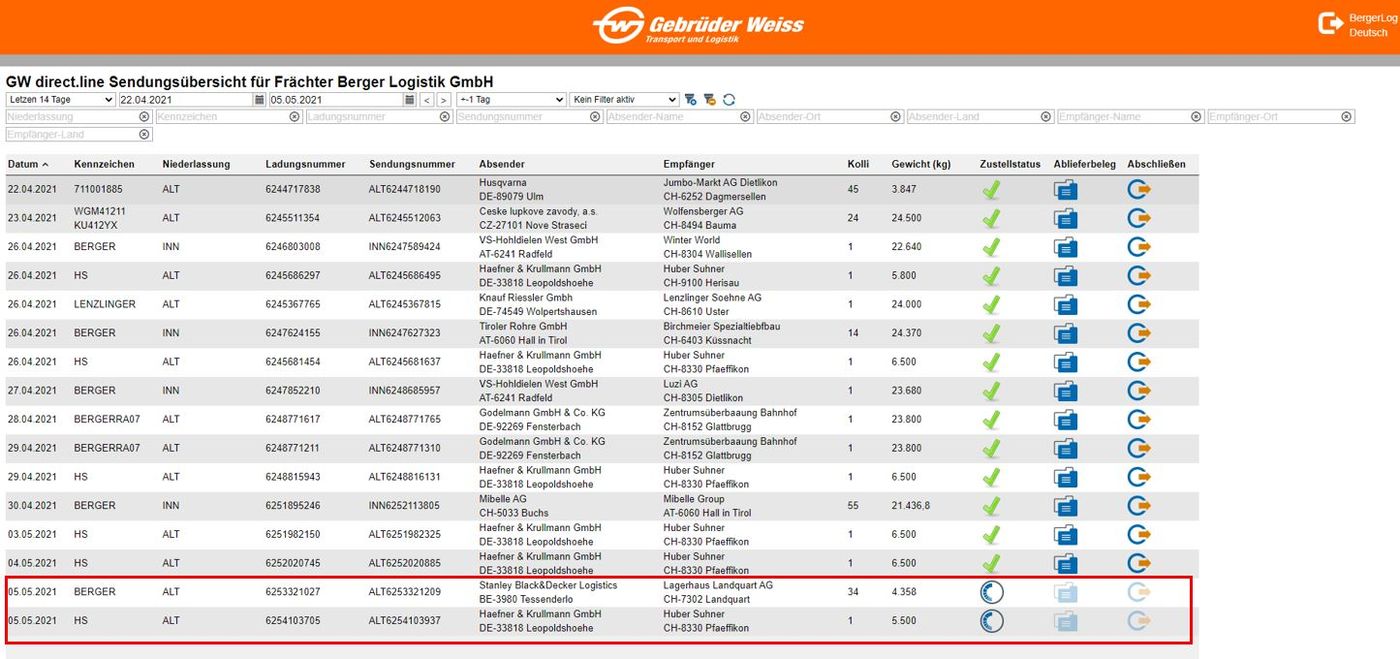The height and width of the screenshot is (659, 1400).
Task: Click the blue filter save icon
Action: pos(690,100)
